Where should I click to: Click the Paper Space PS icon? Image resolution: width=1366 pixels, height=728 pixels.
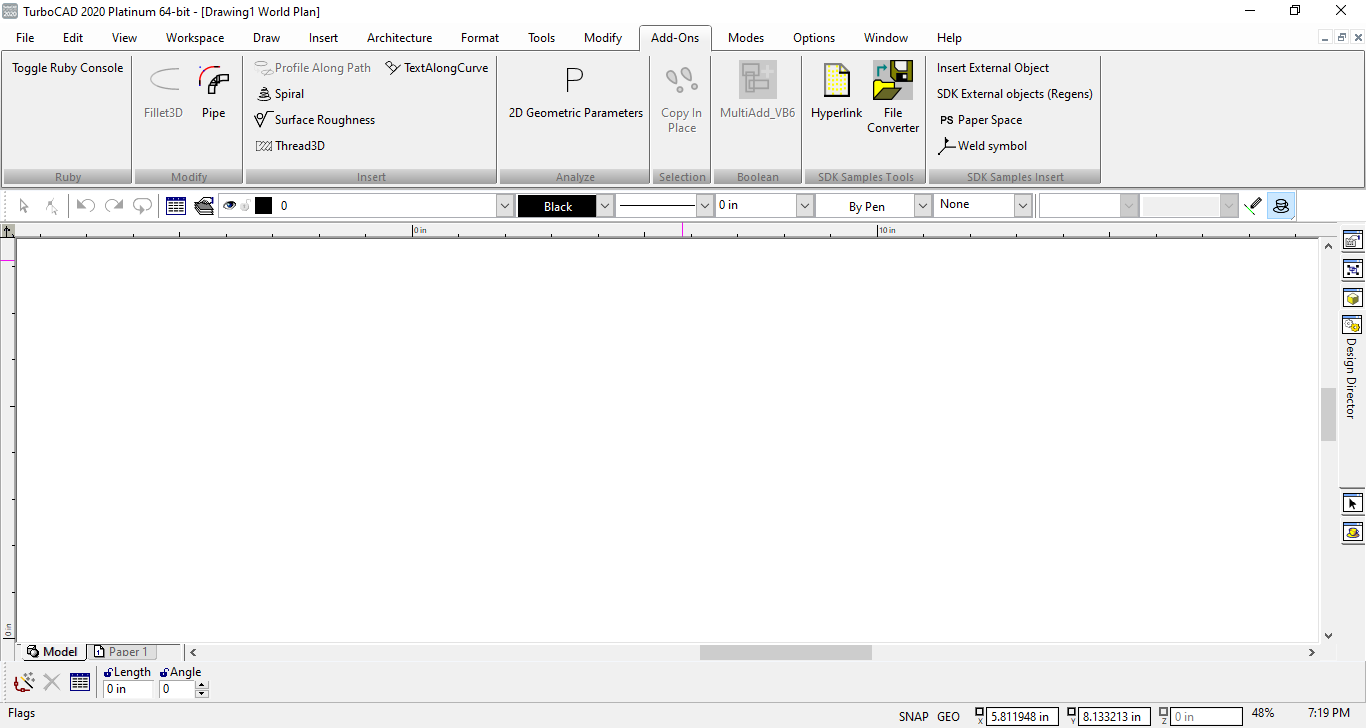(x=946, y=120)
